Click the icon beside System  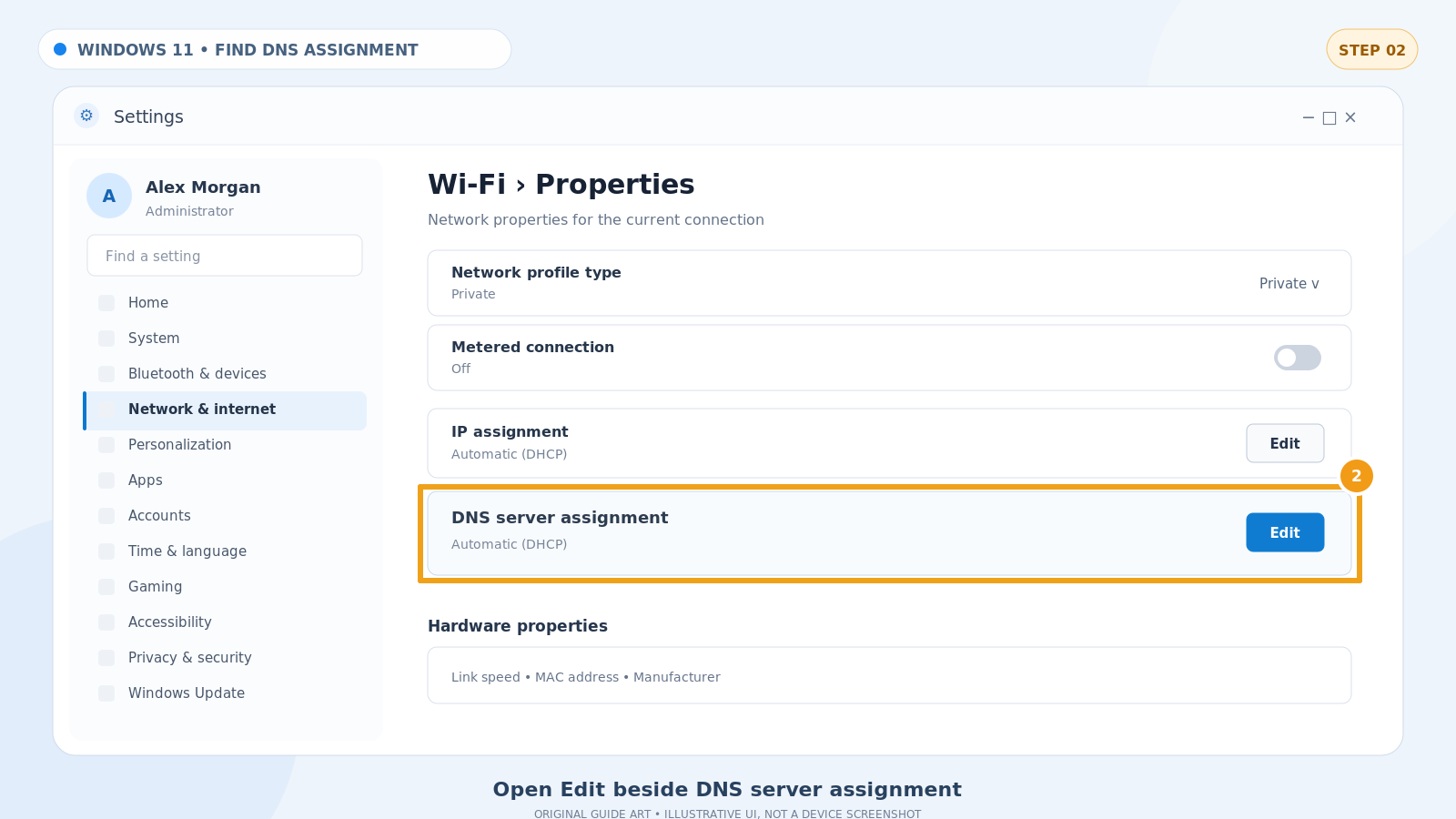[106, 339]
